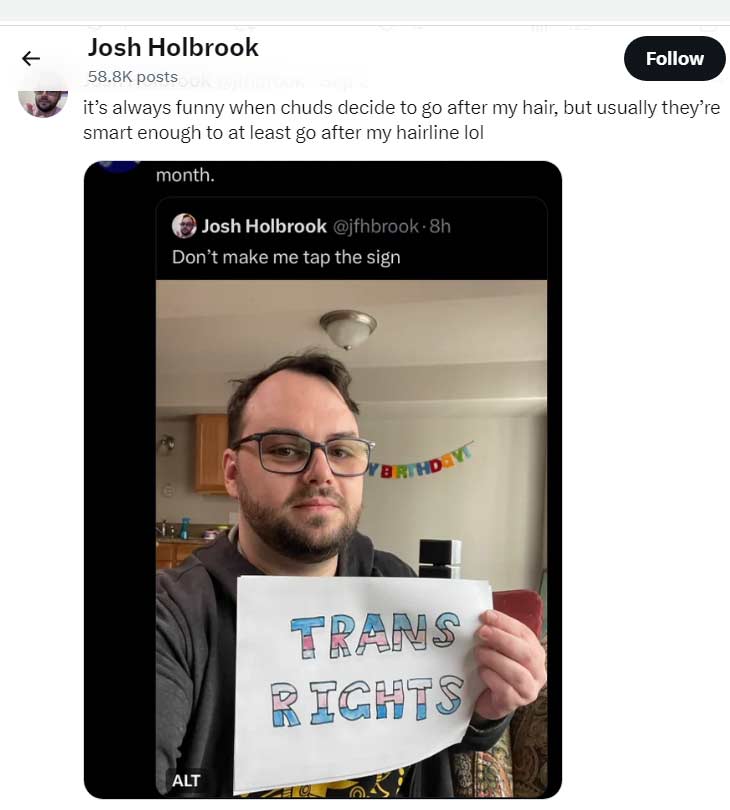730x810 pixels.
Task: Click the ceiling light fixture in photo
Action: [348, 329]
